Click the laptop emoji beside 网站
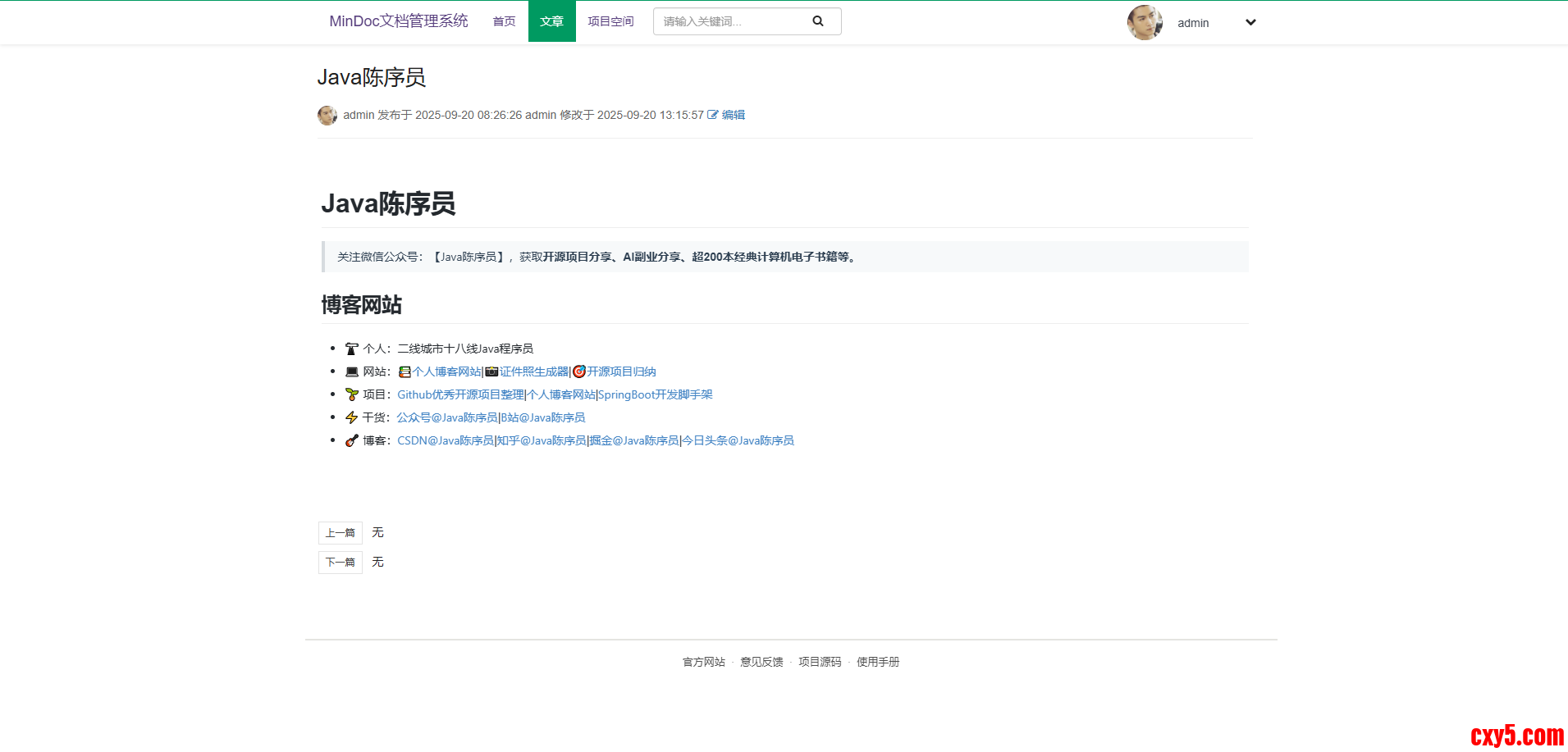The image size is (1568, 752). coord(352,372)
